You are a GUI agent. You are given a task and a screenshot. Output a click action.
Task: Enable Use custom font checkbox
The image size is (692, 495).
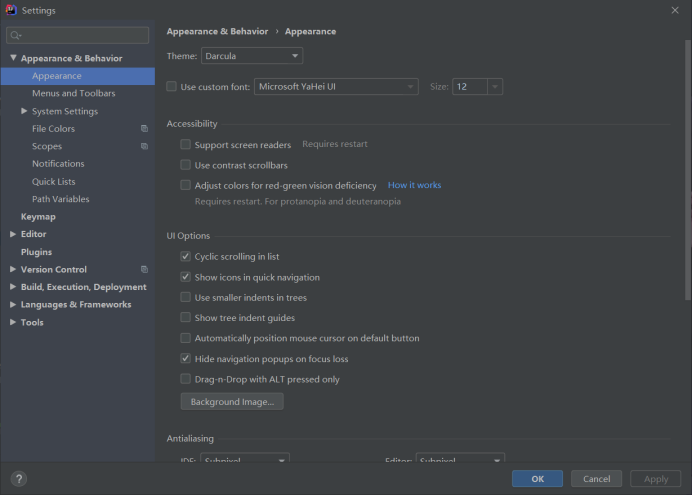pyautogui.click(x=172, y=86)
